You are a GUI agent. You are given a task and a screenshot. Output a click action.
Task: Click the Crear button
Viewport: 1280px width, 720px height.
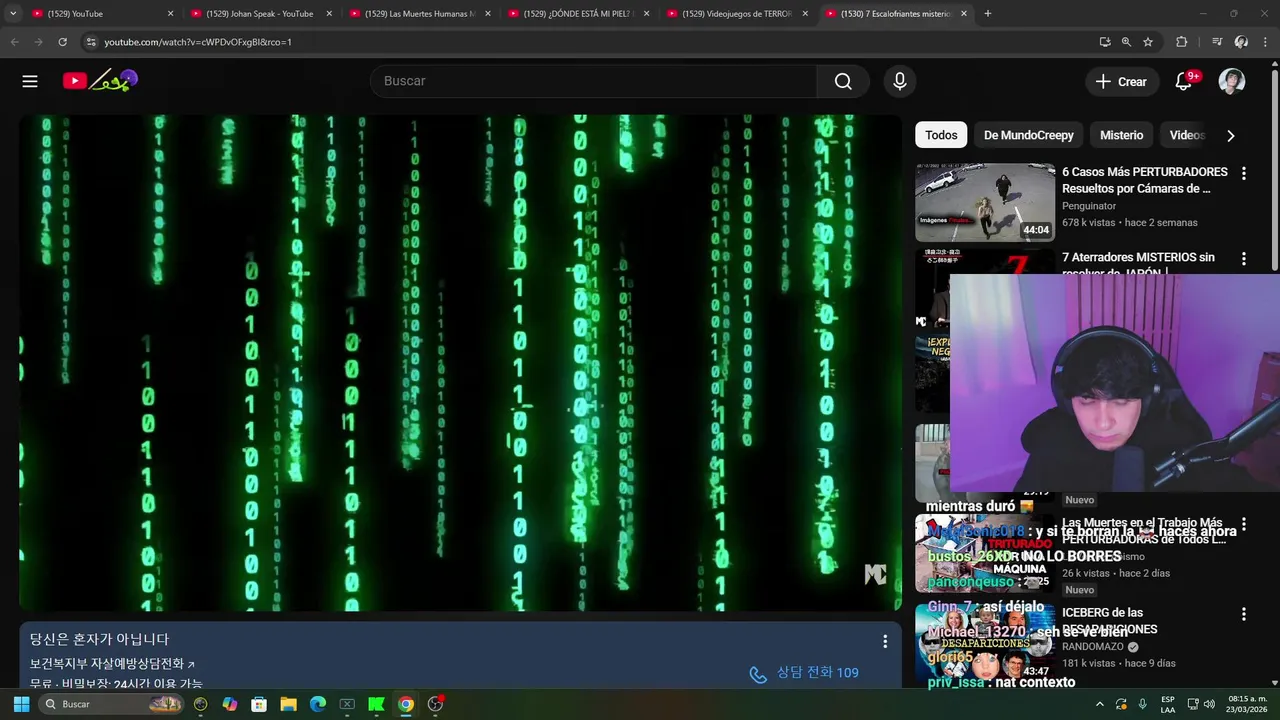coord(1121,81)
